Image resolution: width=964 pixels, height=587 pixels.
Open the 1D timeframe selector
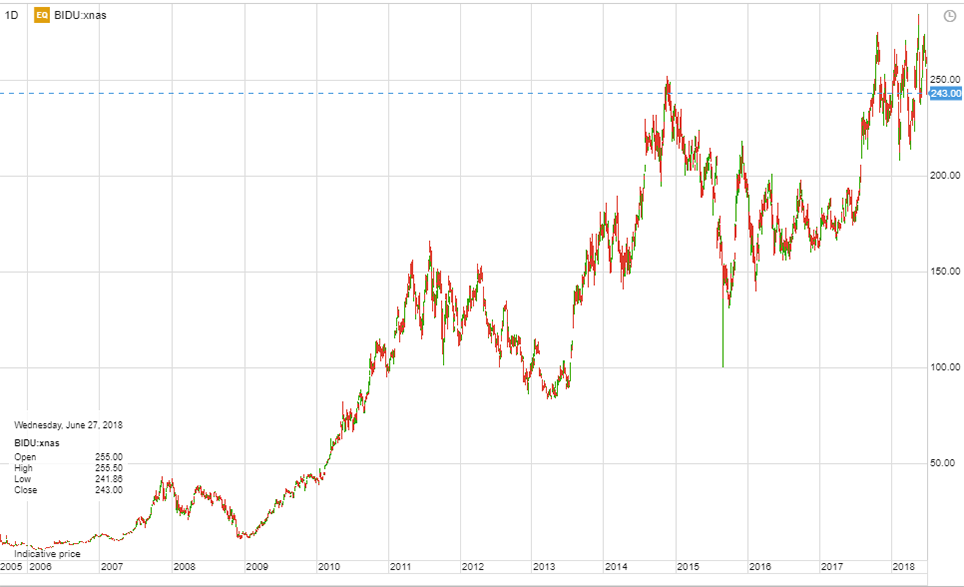11,15
